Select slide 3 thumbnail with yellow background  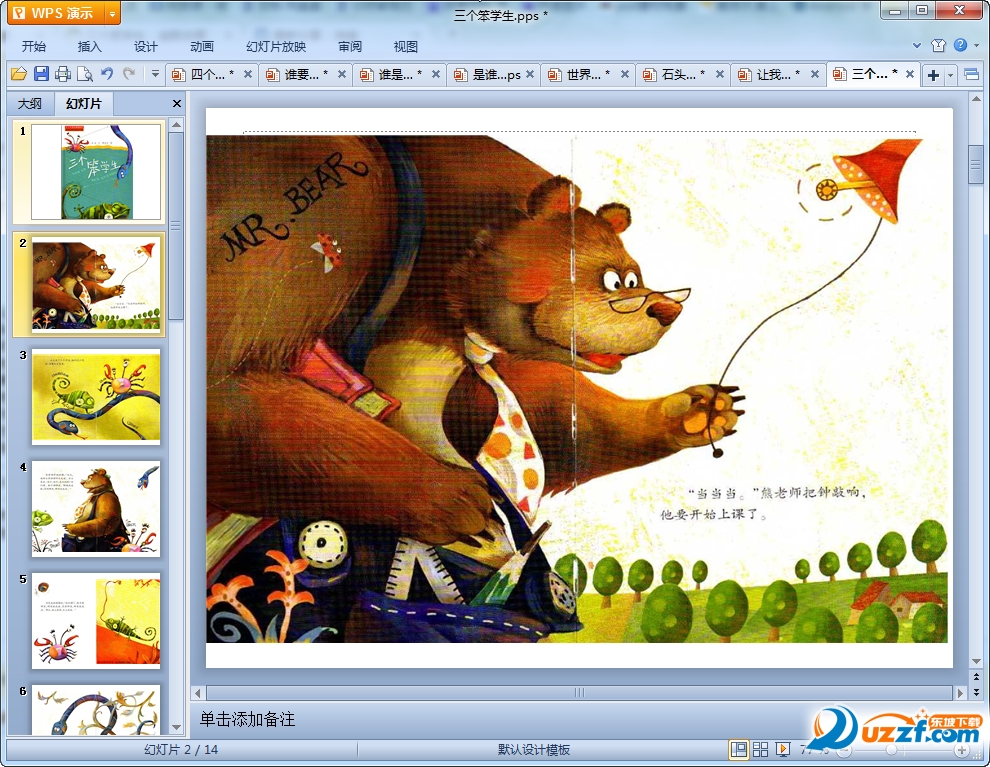(x=96, y=396)
